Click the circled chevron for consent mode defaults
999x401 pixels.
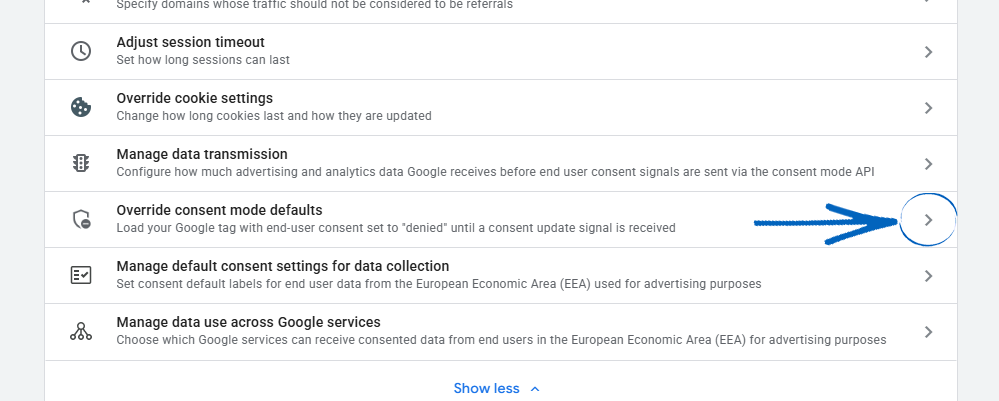click(x=928, y=220)
